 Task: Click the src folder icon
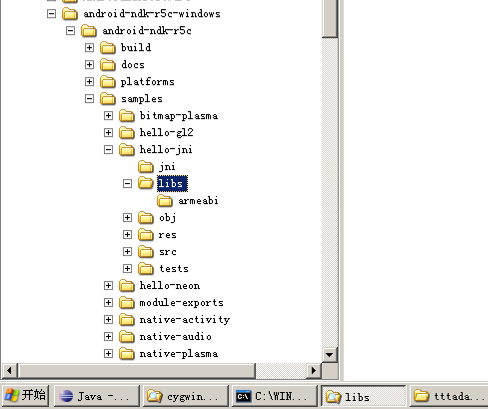tap(146, 252)
